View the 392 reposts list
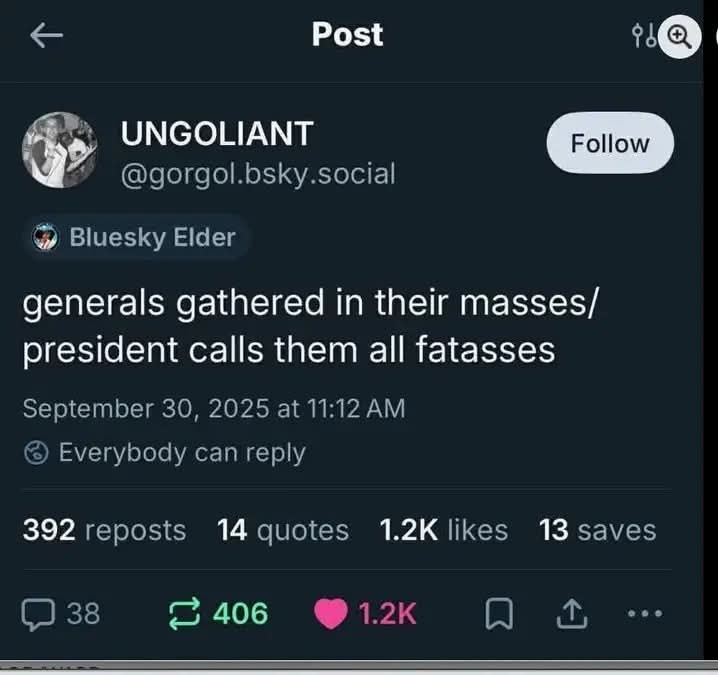 [x=104, y=530]
